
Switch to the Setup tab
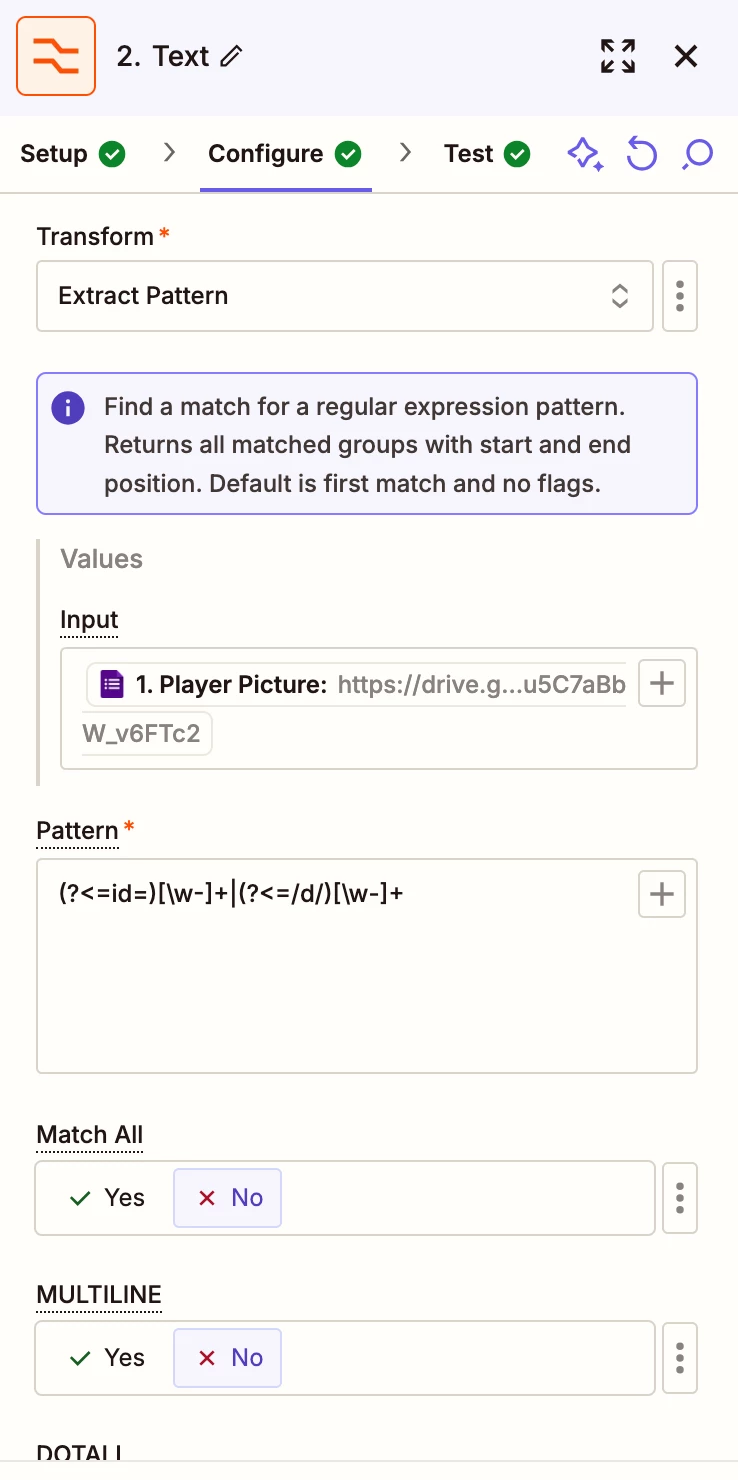72,154
